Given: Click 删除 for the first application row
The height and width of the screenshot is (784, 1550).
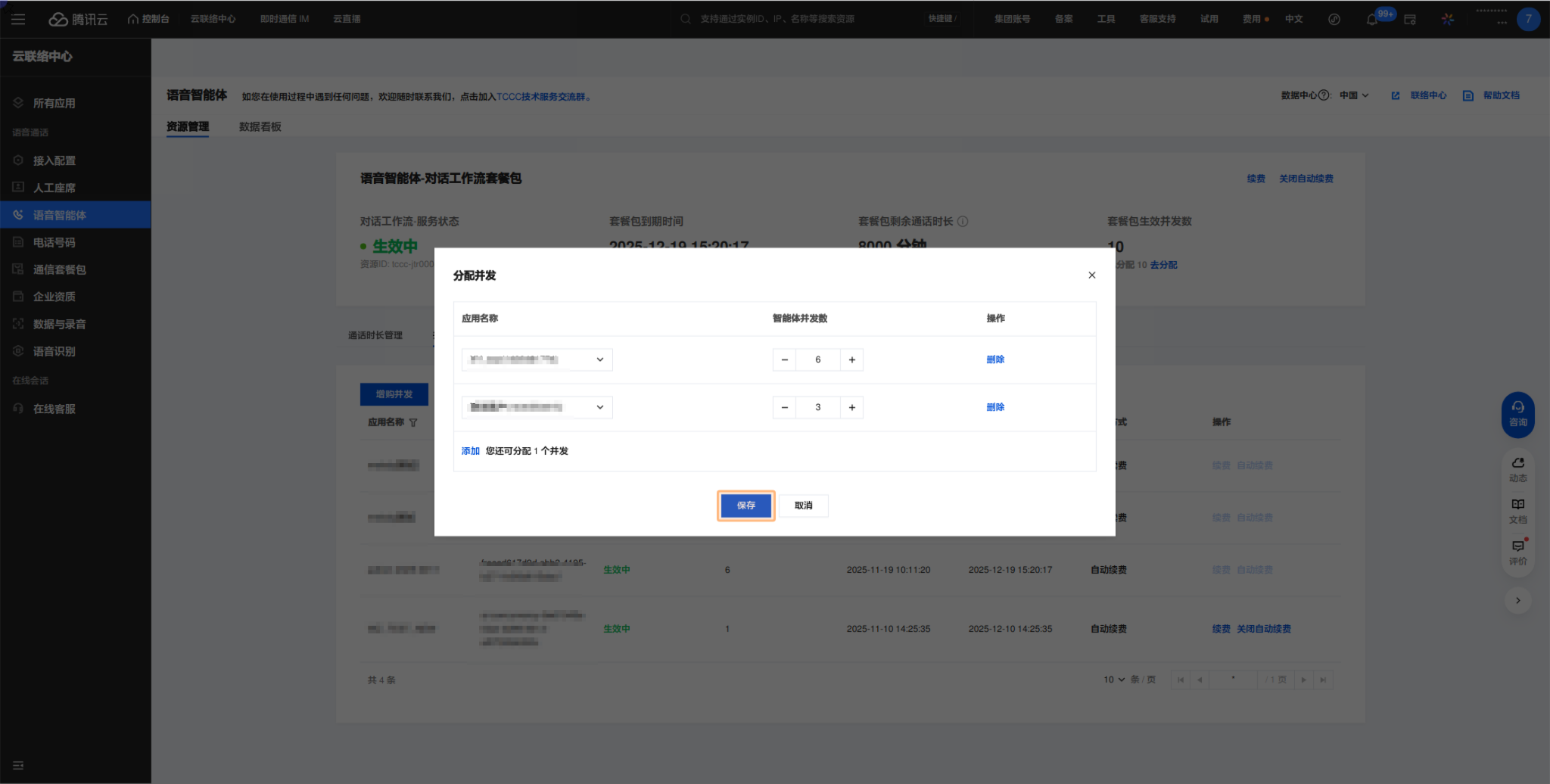Looking at the screenshot, I should 995,359.
